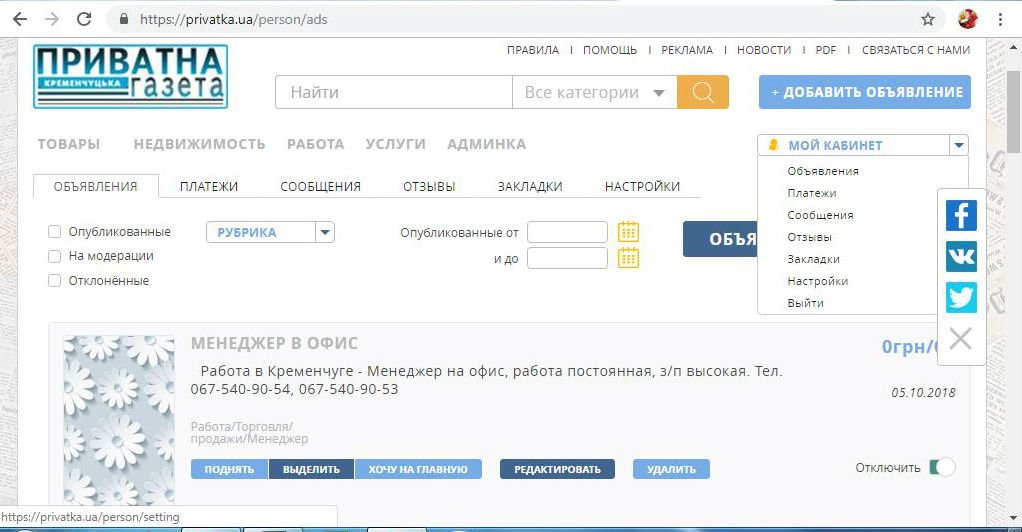Select Выйти from cabinet menu

point(805,303)
